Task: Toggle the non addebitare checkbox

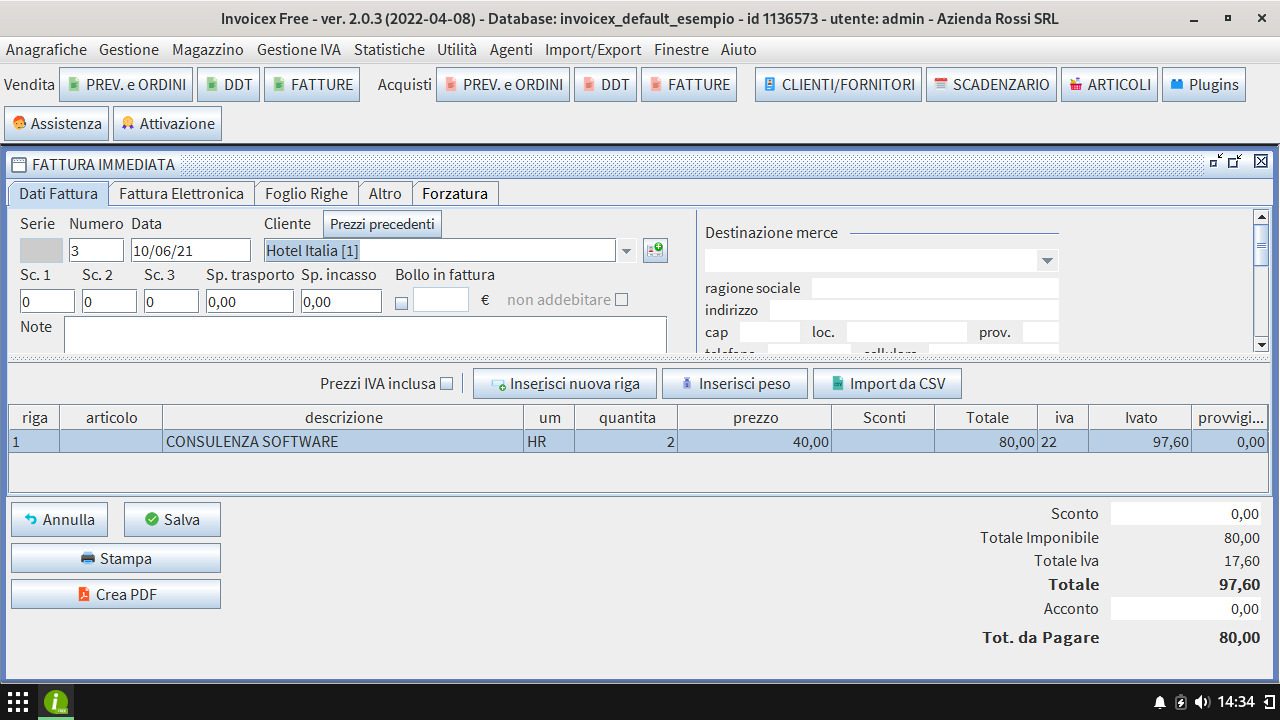Action: 622,300
